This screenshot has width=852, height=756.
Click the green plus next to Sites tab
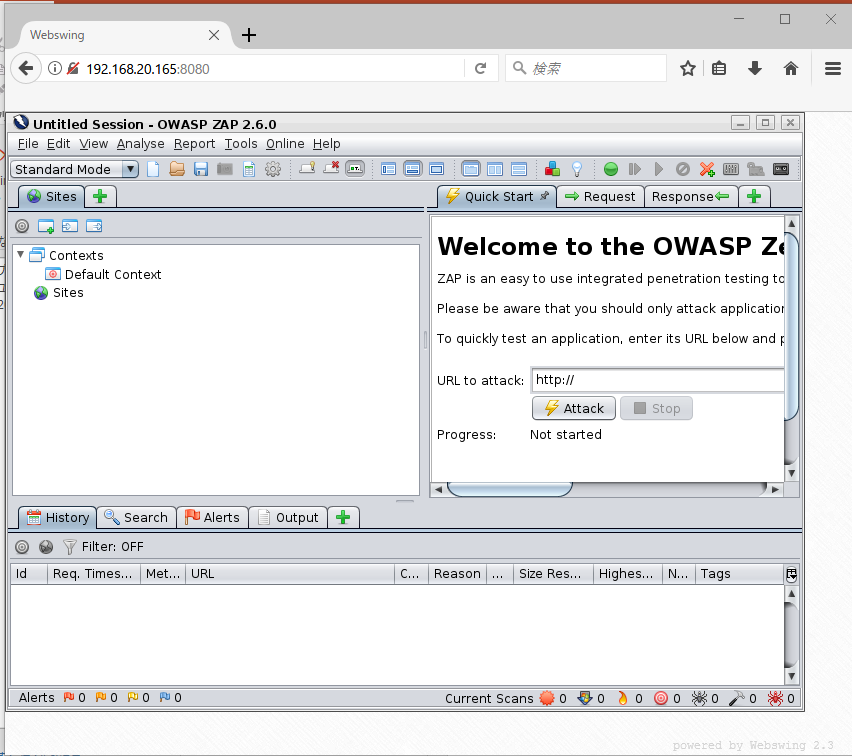click(100, 197)
